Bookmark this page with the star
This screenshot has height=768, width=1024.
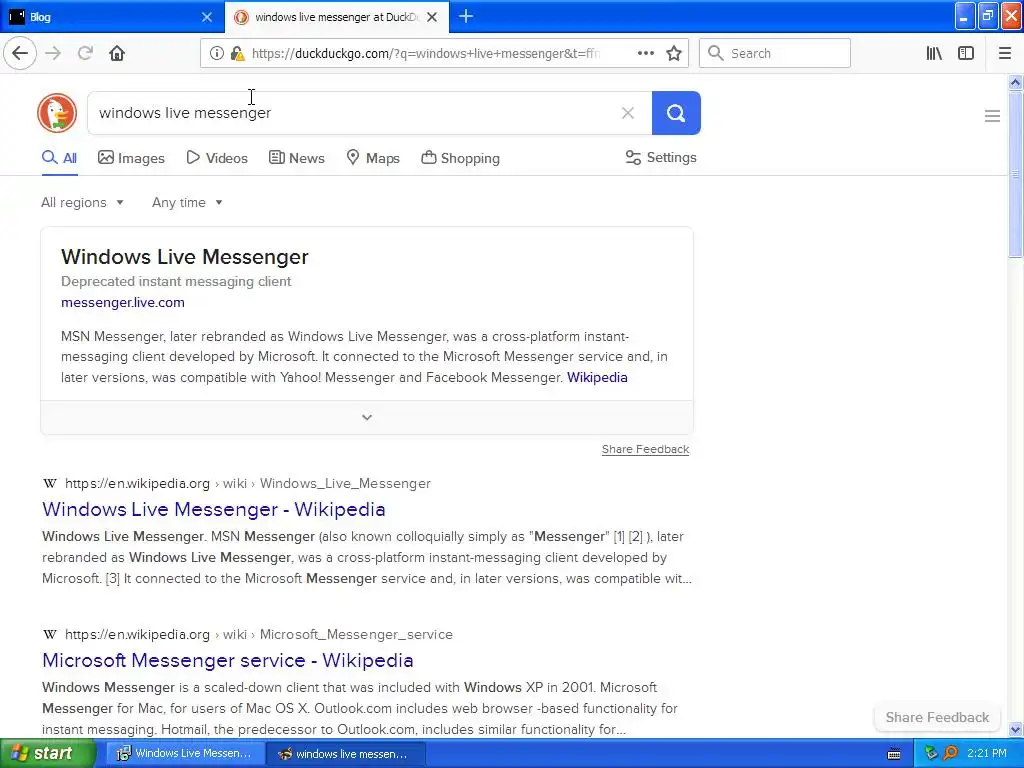click(674, 53)
